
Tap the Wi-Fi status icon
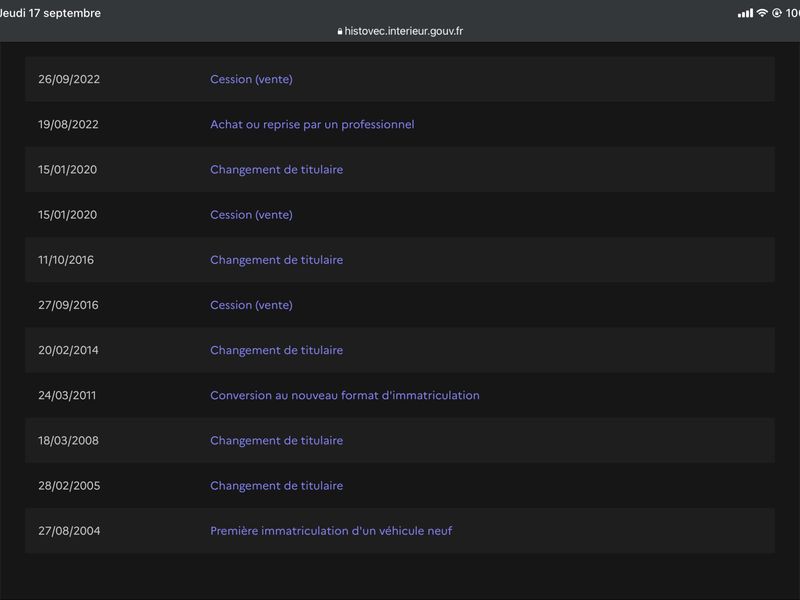click(762, 13)
